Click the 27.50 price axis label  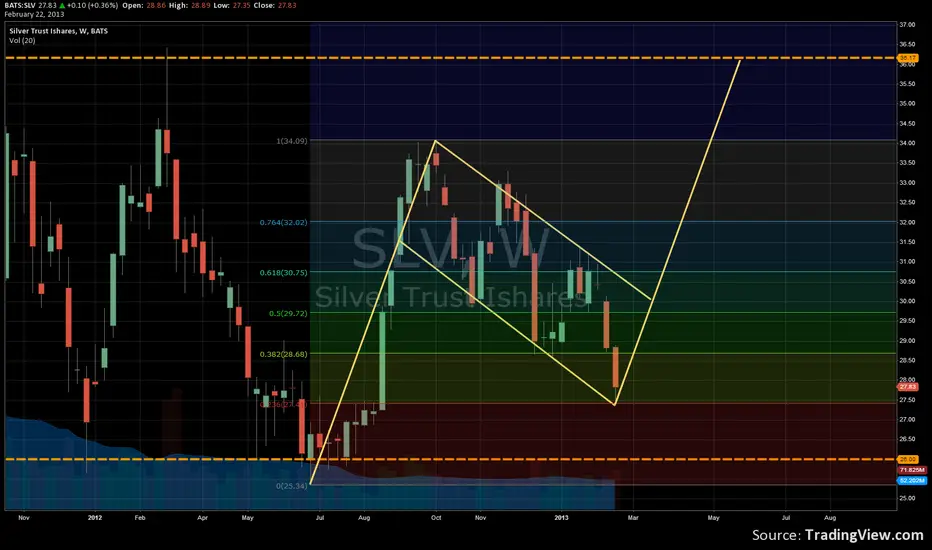click(x=907, y=400)
